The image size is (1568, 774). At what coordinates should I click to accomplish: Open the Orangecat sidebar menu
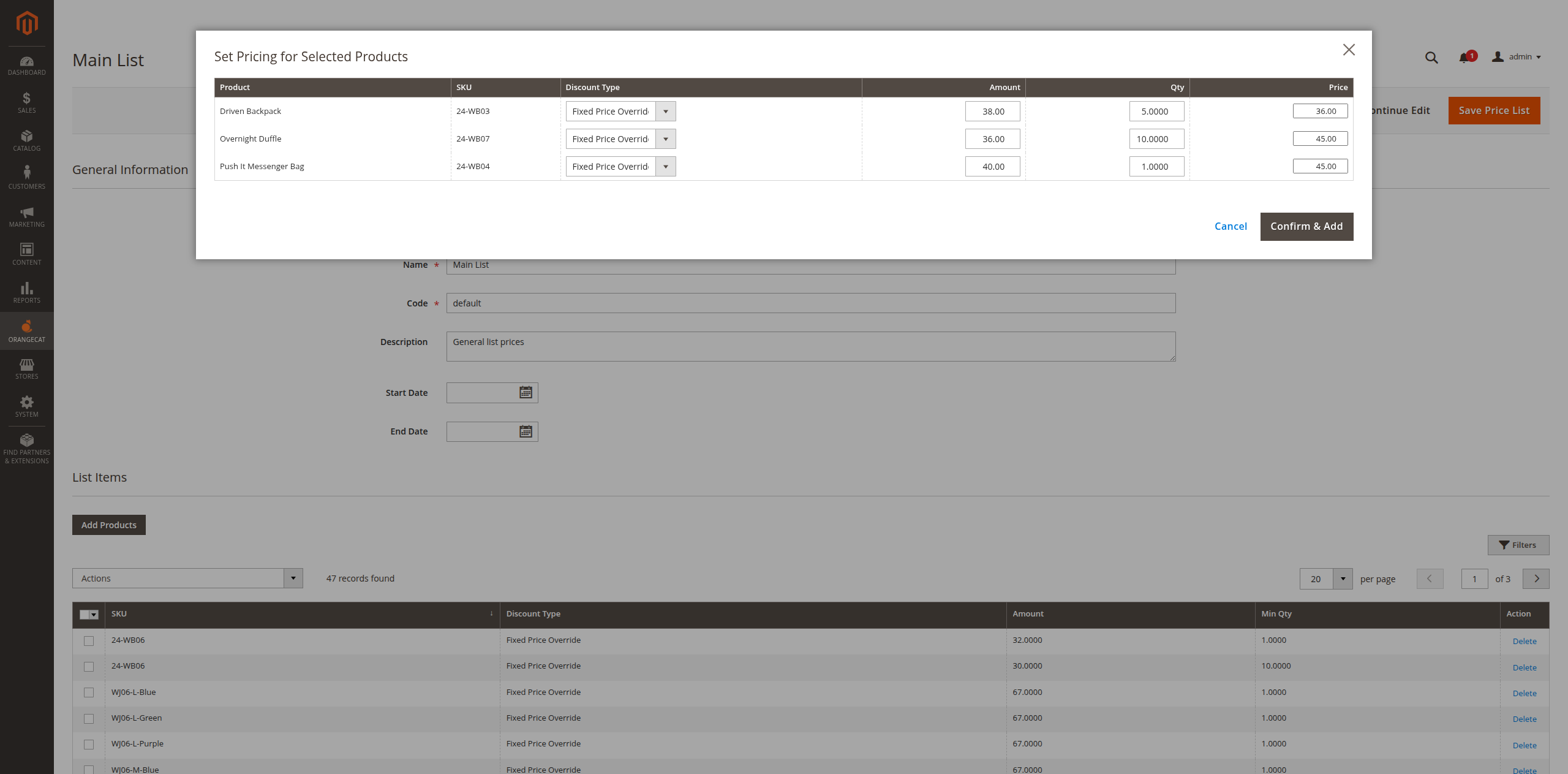point(26,331)
